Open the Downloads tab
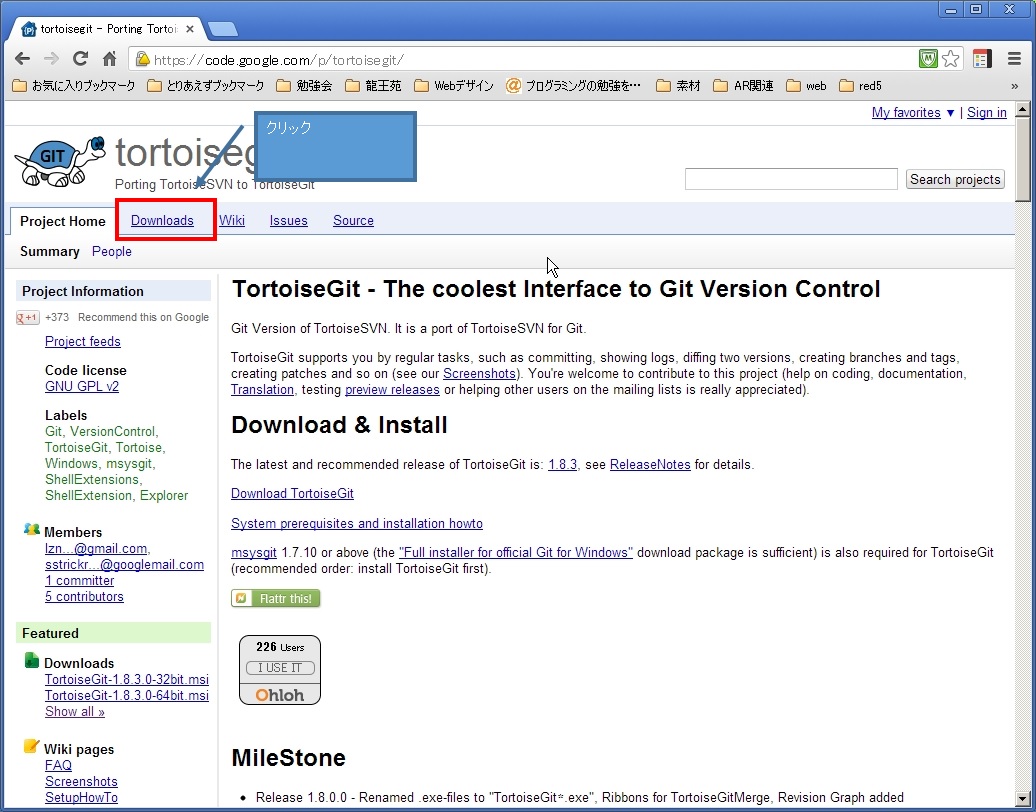 (163, 221)
